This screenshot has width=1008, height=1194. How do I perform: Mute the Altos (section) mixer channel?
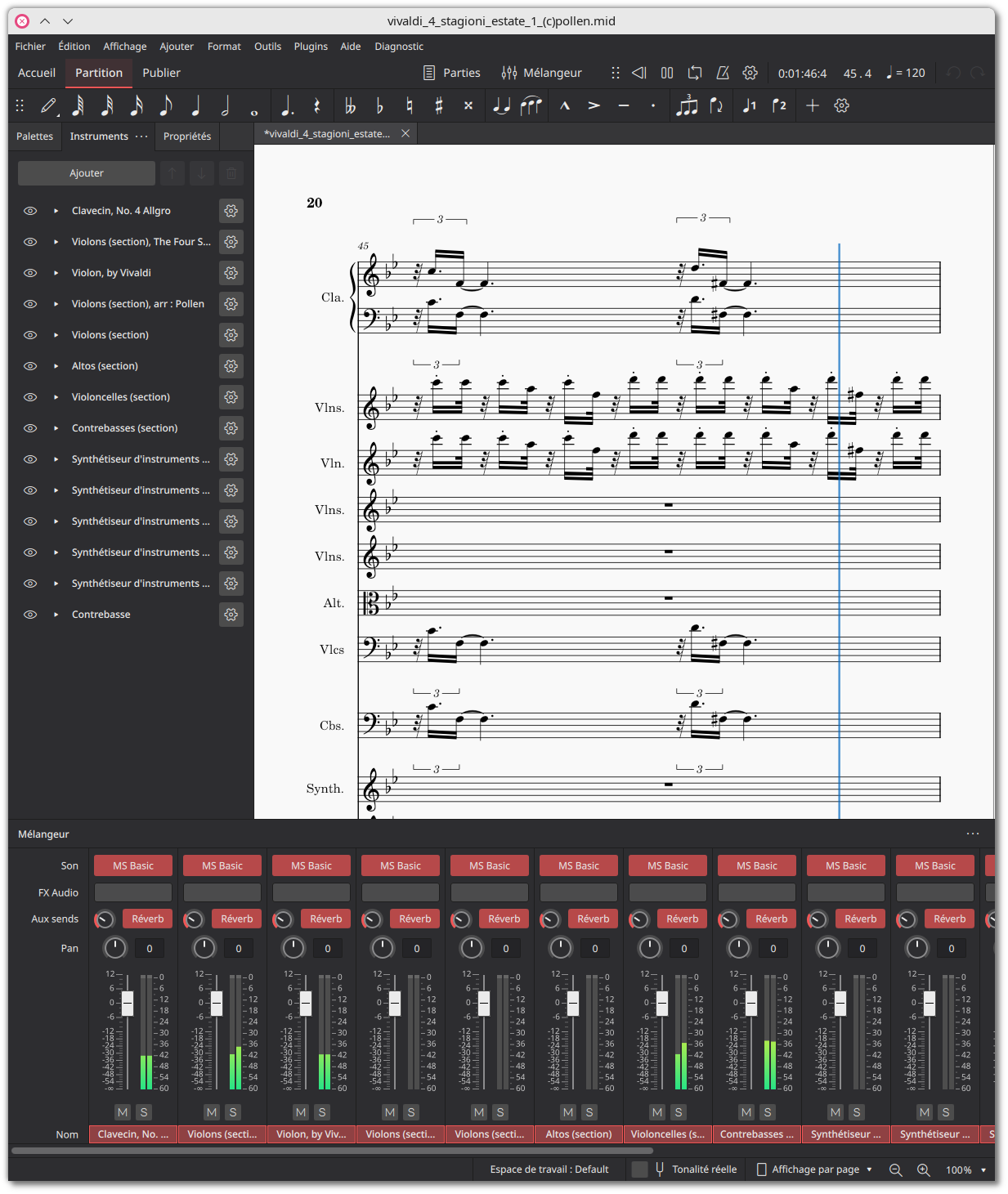click(x=568, y=1112)
